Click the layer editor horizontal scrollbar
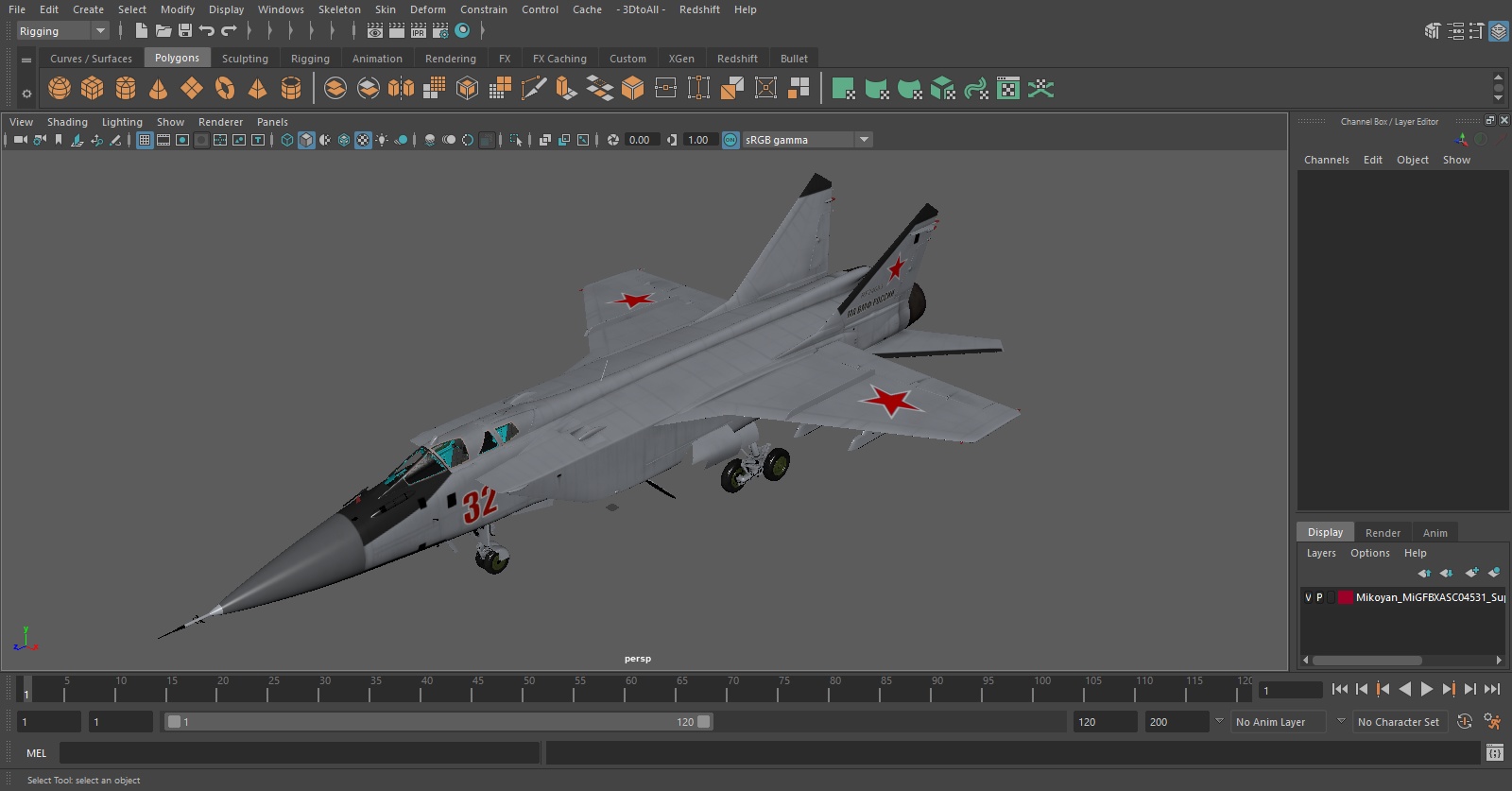Viewport: 1512px width, 791px height. (x=1367, y=661)
